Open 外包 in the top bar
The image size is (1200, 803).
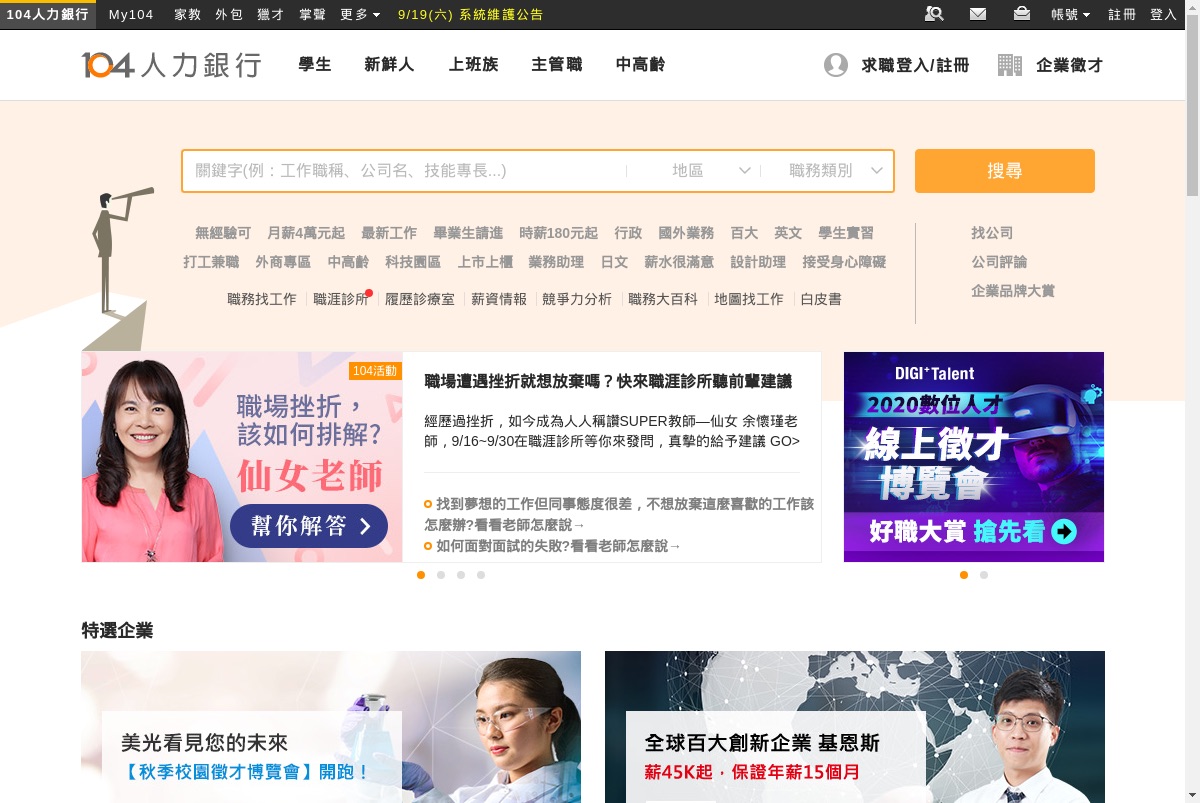[229, 15]
